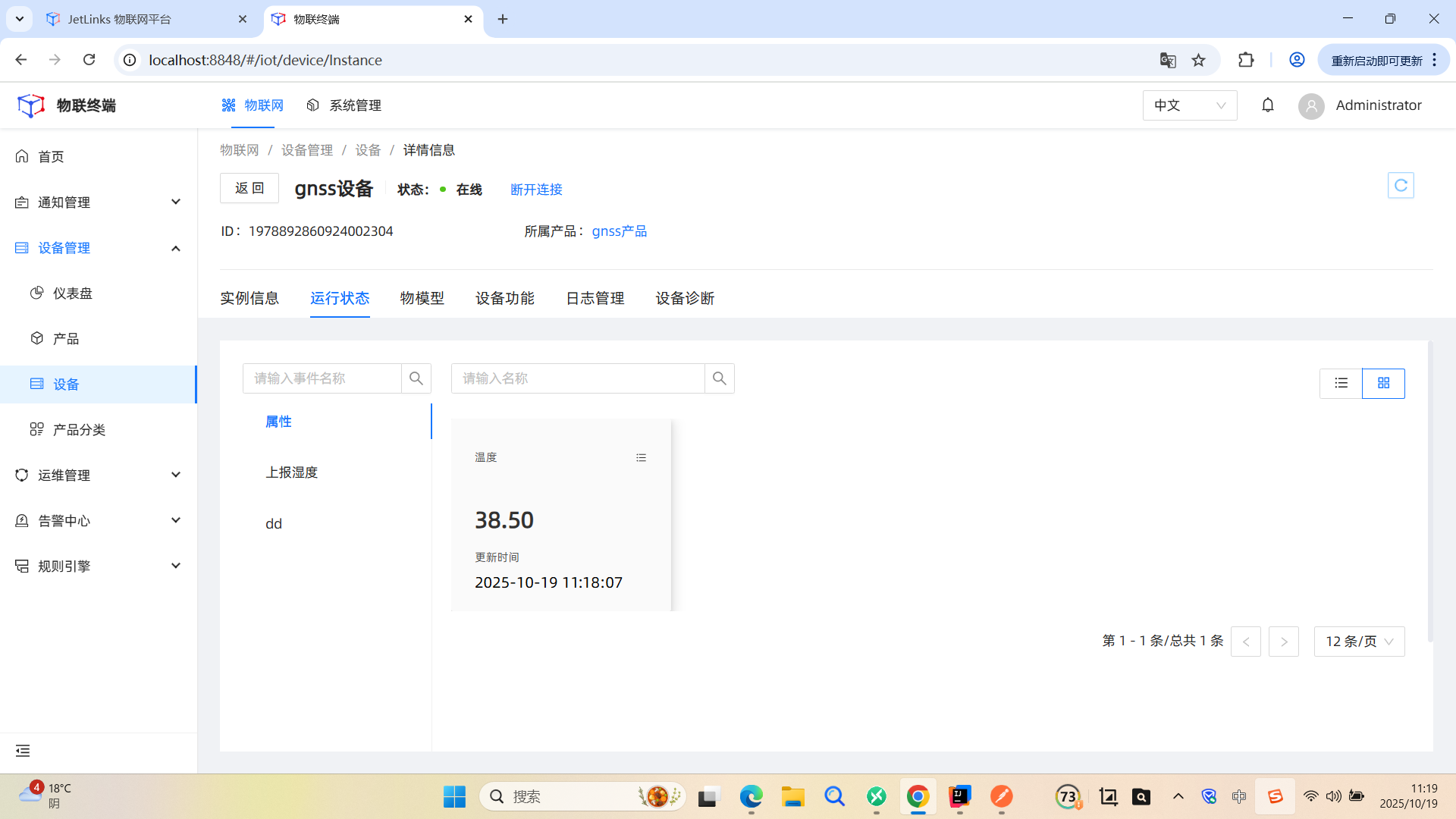Open the 12 条/页 page size dropdown
The image size is (1456, 819).
coord(1359,642)
